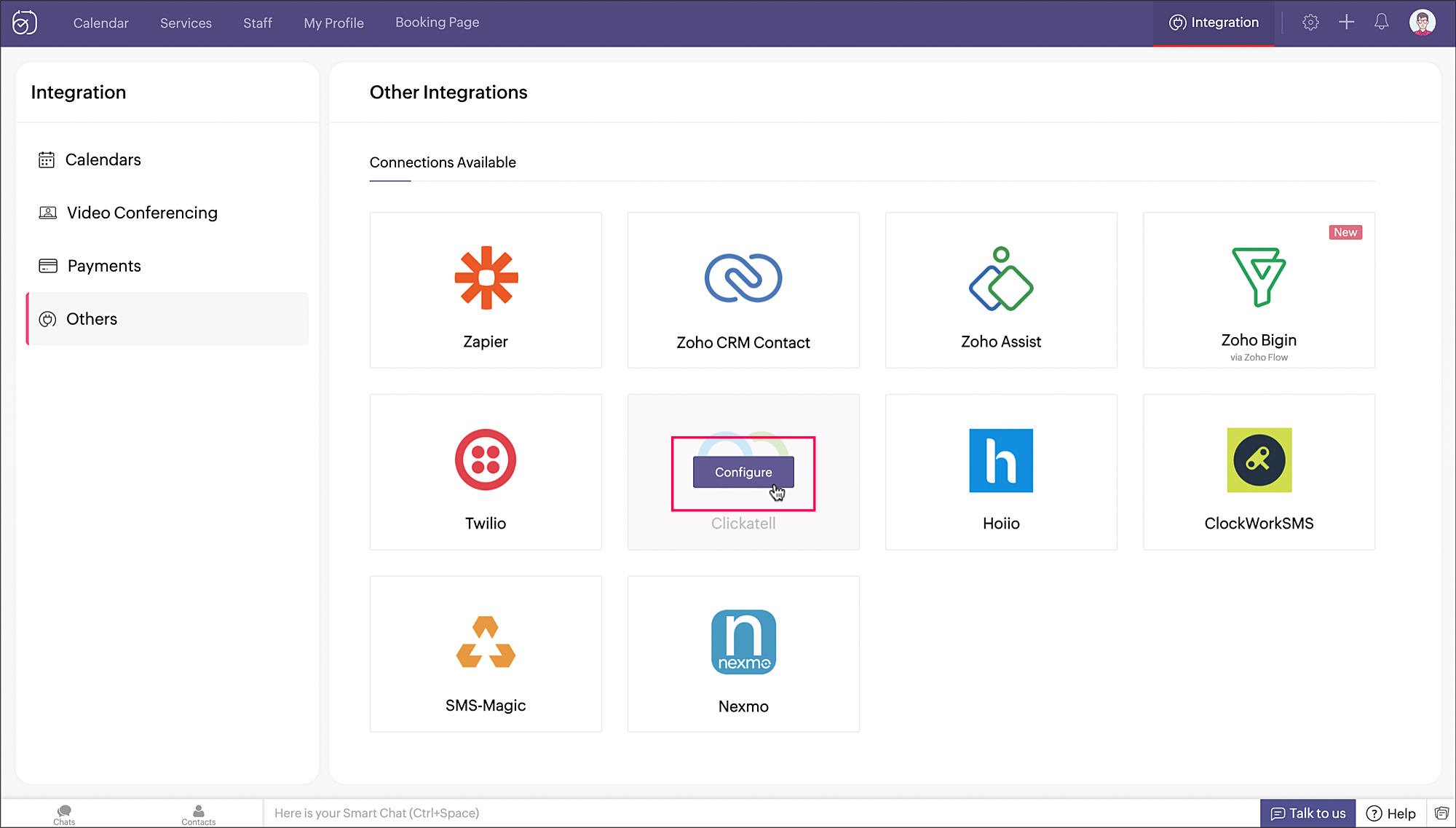Switch to Connections Available tab
Image resolution: width=1456 pixels, height=828 pixels.
[443, 162]
